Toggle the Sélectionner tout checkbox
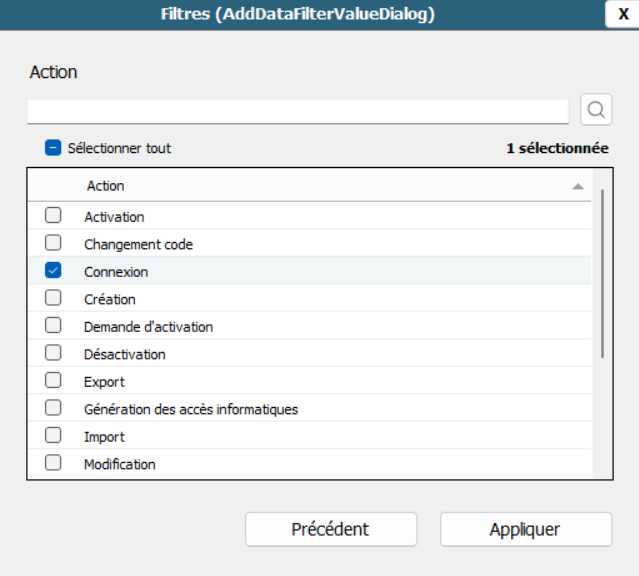Screen dimensions: 639x576 [x=53, y=148]
